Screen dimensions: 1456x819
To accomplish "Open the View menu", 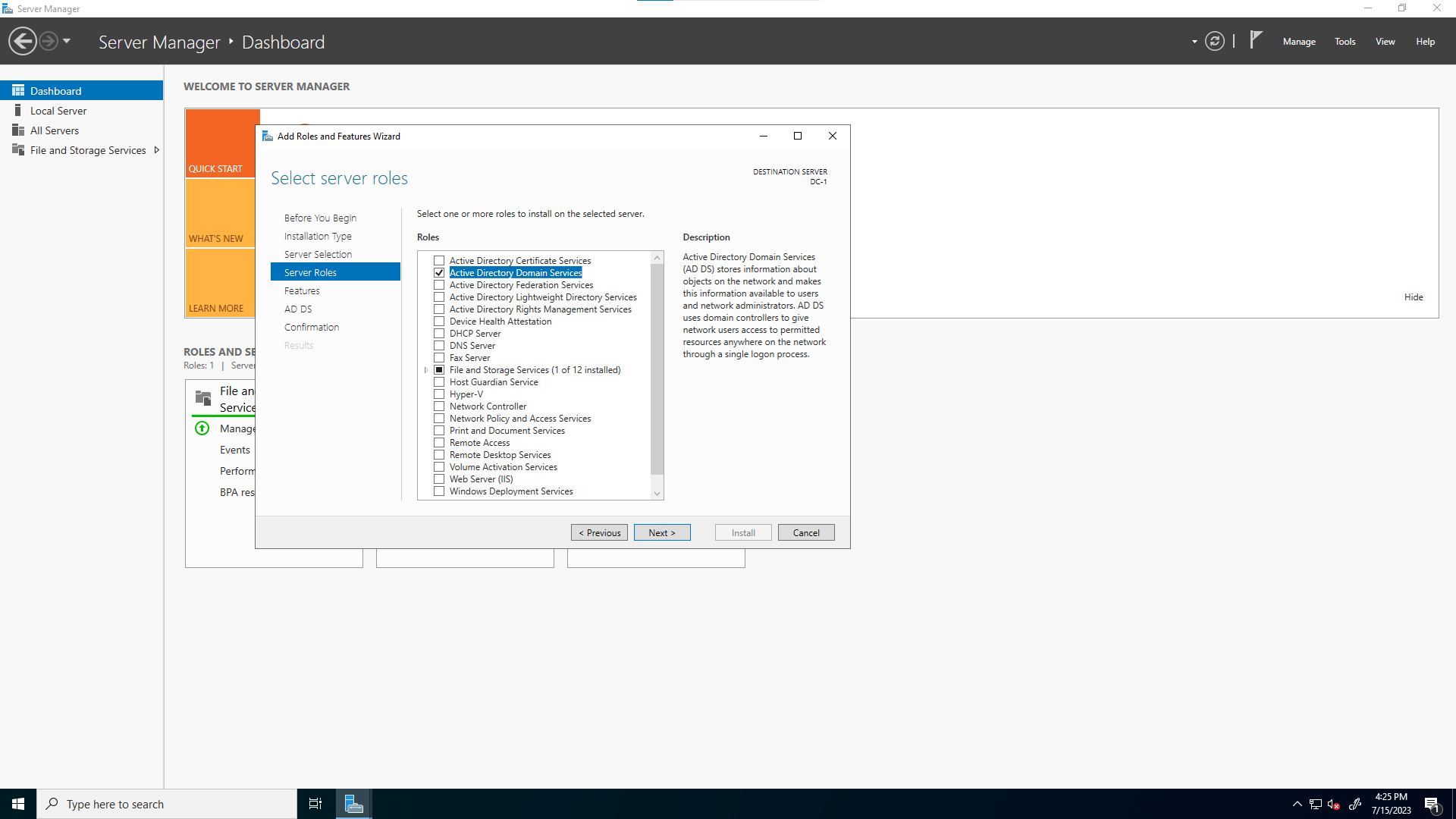I will tap(1385, 42).
